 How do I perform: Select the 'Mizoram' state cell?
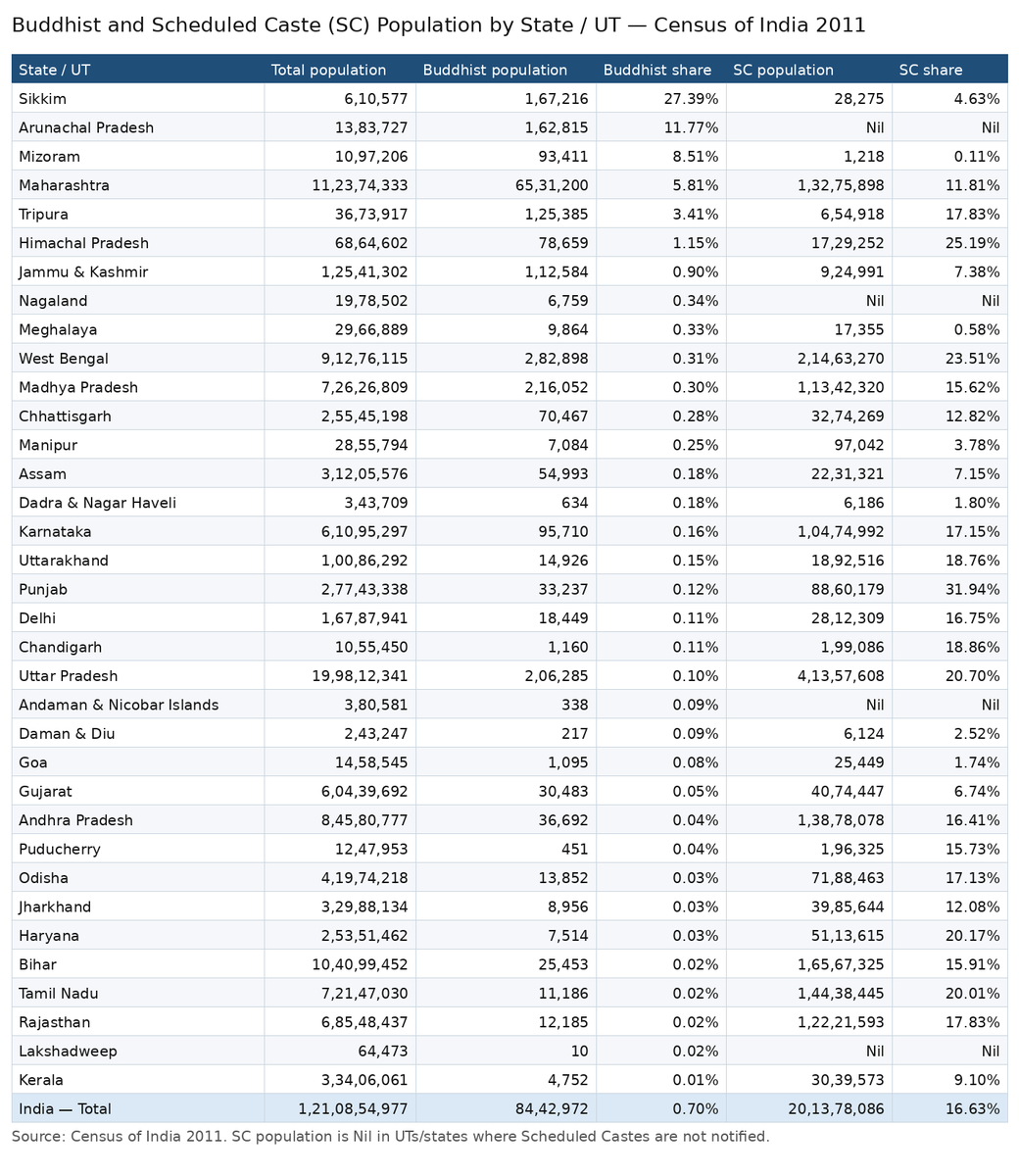pyautogui.click(x=138, y=157)
